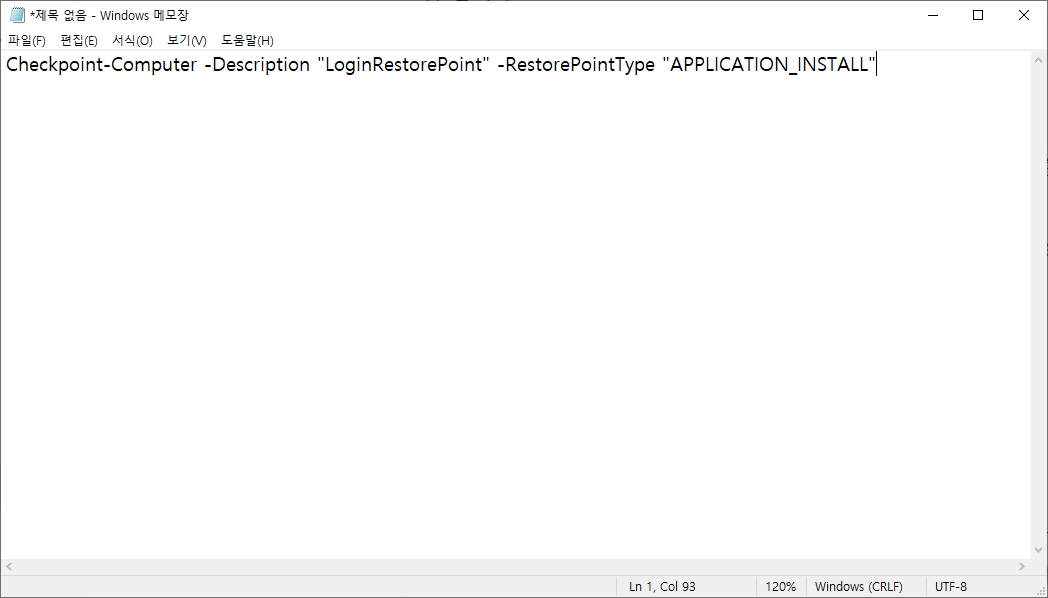Click the "LoginRestorePoint" string
The width and height of the screenshot is (1048, 598).
(x=404, y=65)
